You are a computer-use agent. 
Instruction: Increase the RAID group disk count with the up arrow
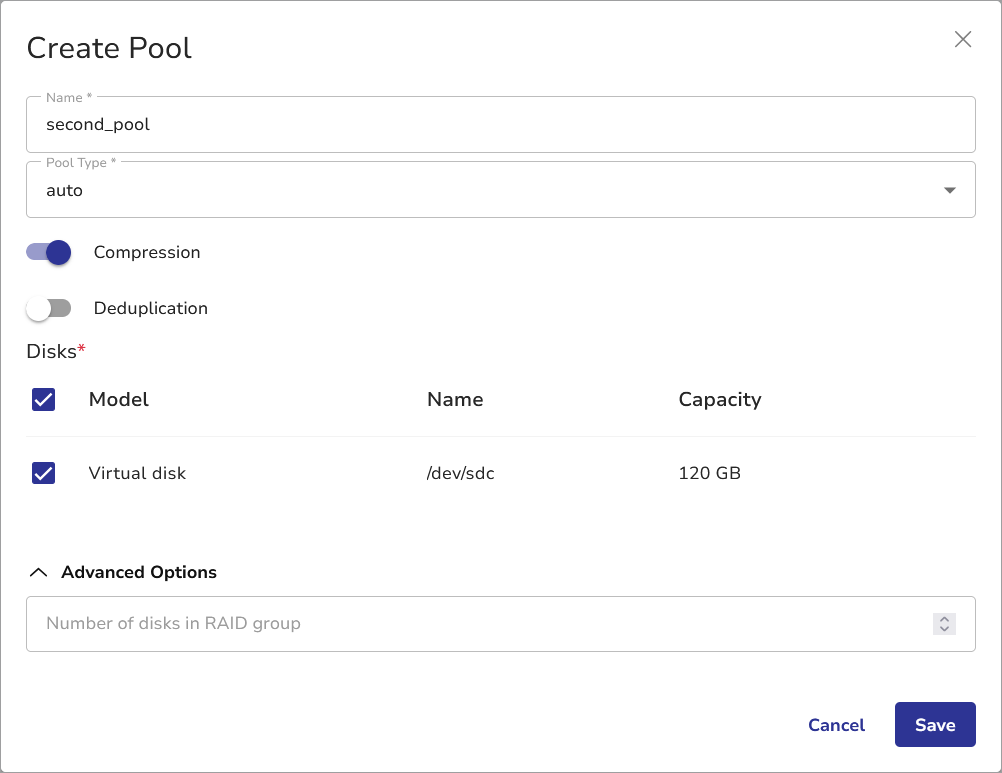coord(944,619)
